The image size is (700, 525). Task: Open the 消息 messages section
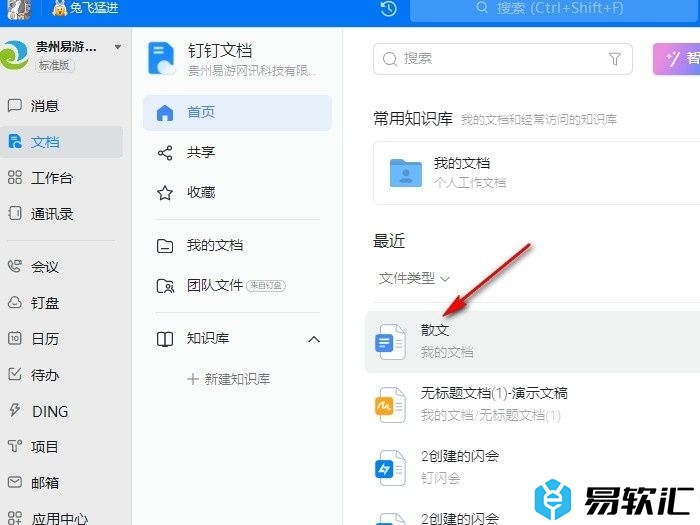coord(45,106)
